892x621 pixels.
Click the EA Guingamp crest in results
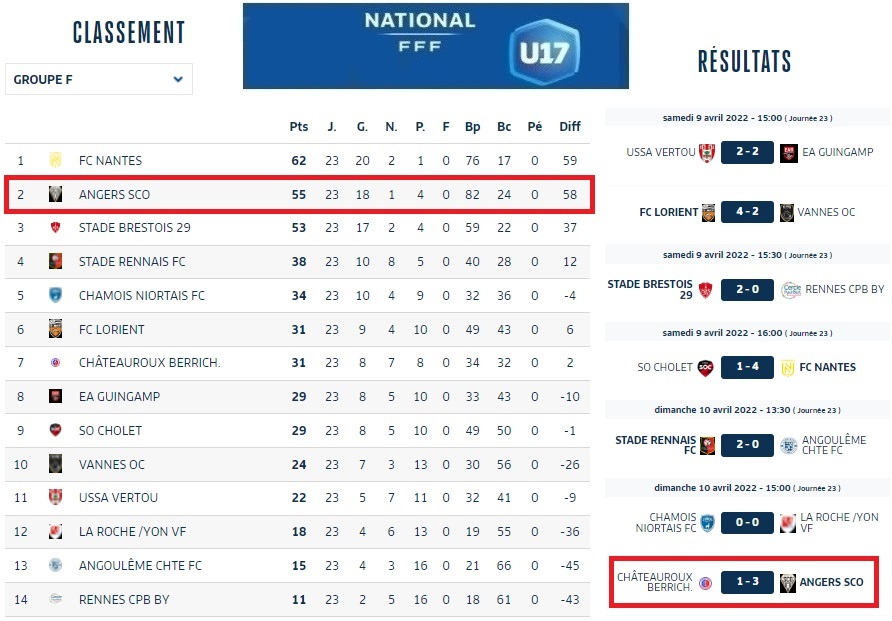click(x=789, y=152)
